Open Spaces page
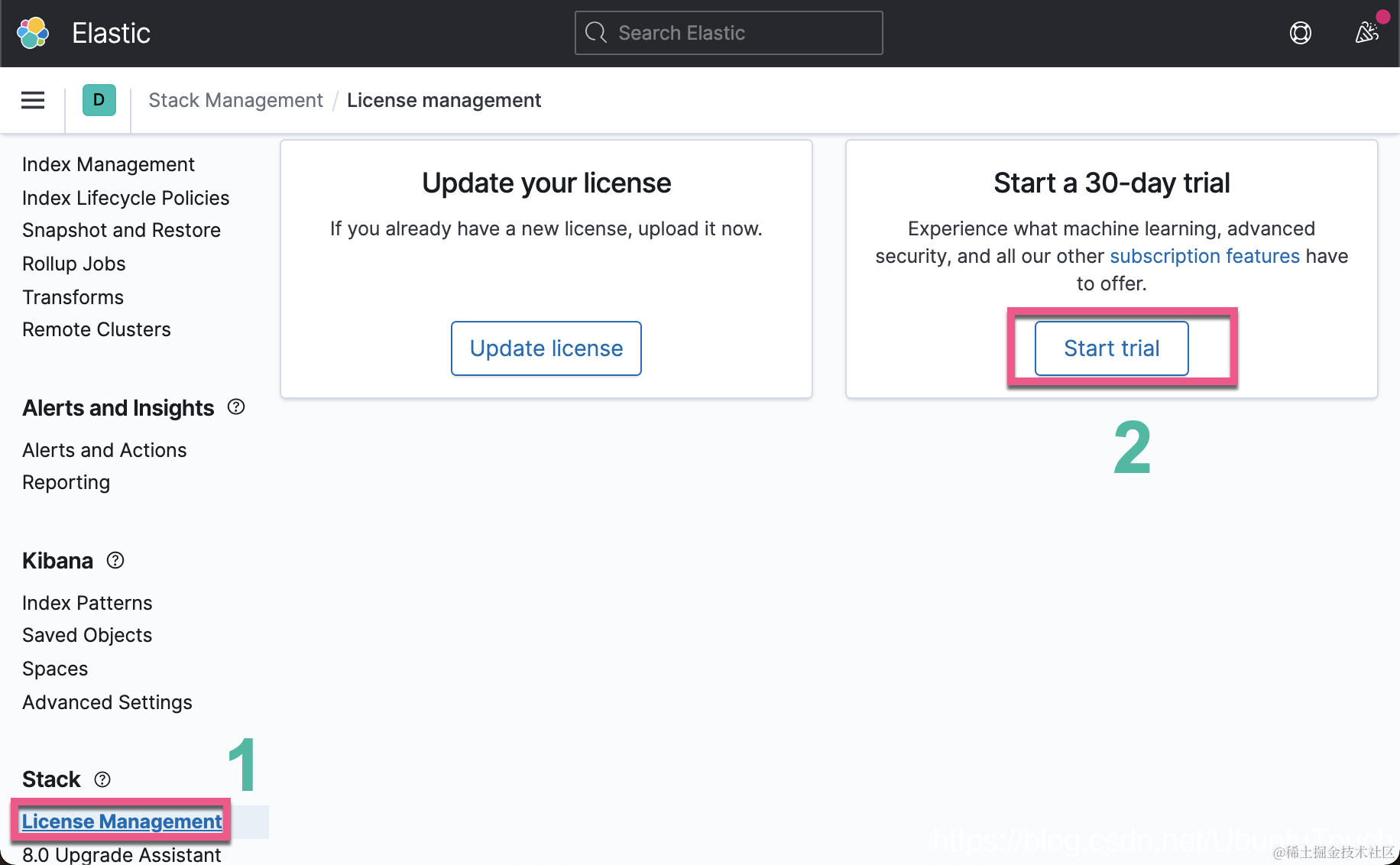This screenshot has width=1400, height=865. [55, 669]
